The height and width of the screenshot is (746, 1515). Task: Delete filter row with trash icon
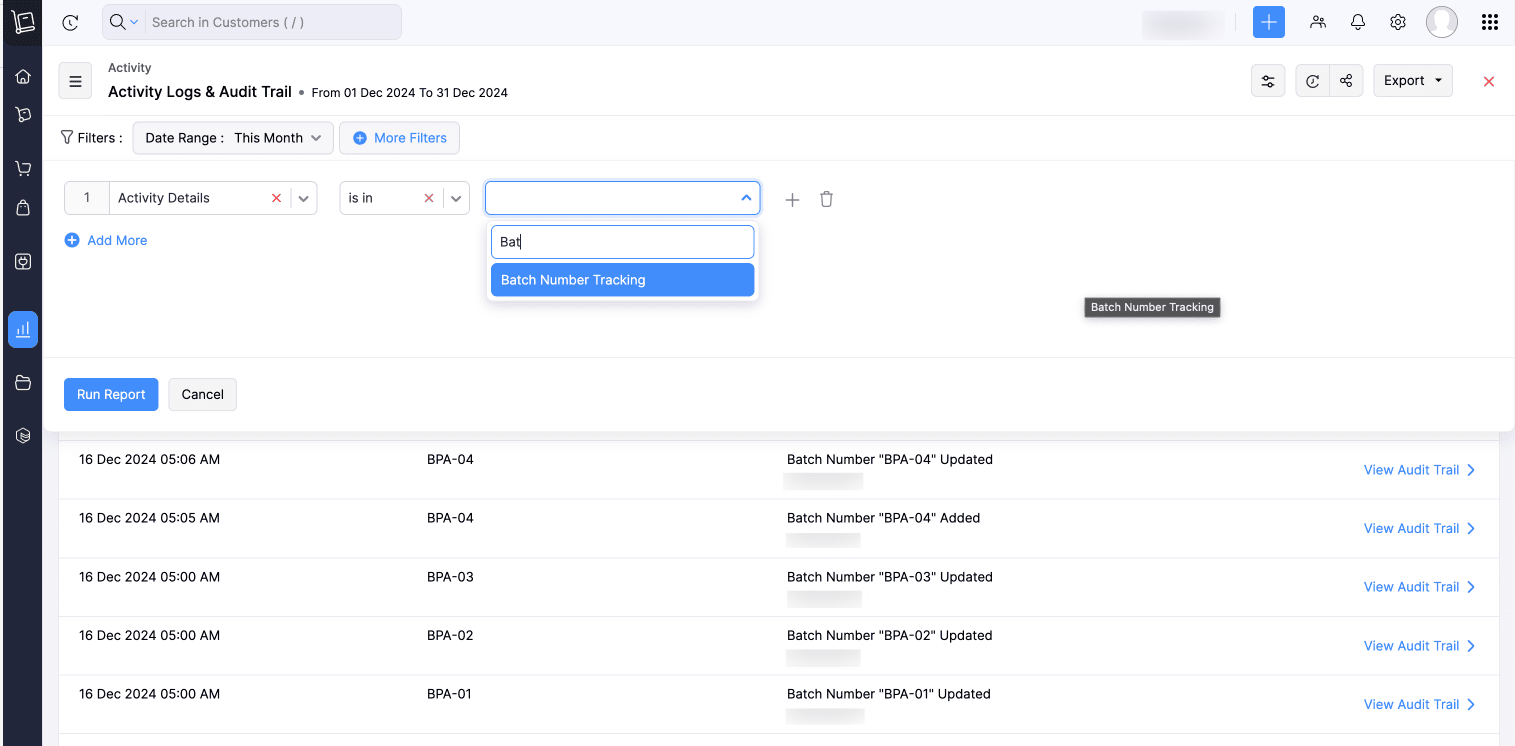pyautogui.click(x=826, y=199)
